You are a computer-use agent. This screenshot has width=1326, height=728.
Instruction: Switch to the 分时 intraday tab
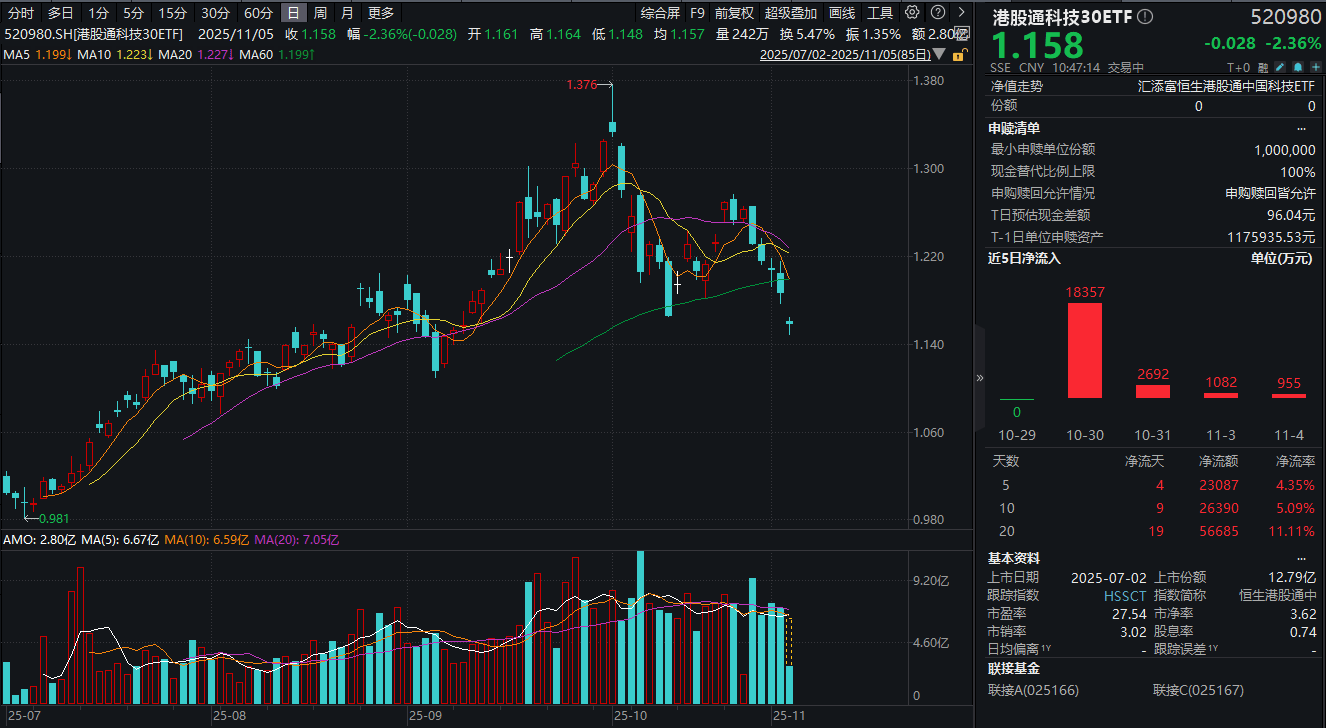[21, 13]
